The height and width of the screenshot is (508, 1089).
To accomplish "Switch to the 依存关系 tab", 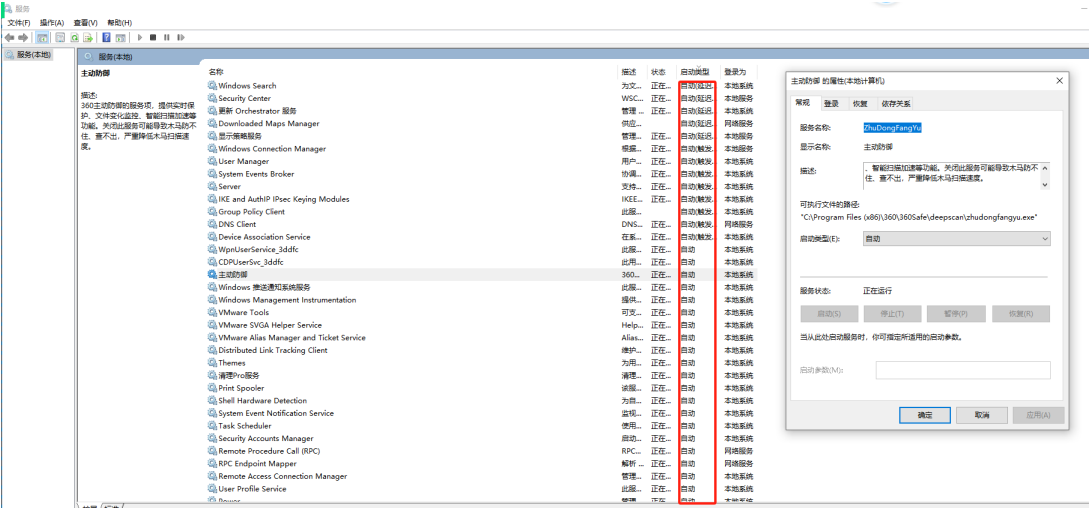I will [x=896, y=104].
